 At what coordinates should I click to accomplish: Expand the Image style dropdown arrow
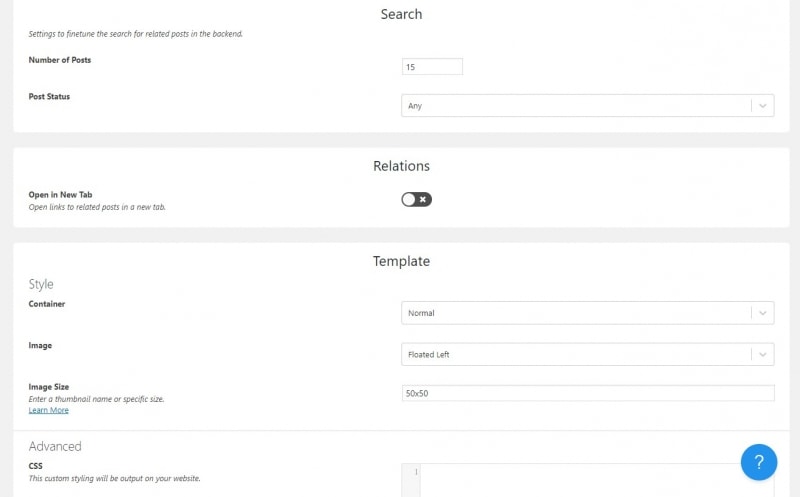(x=763, y=354)
